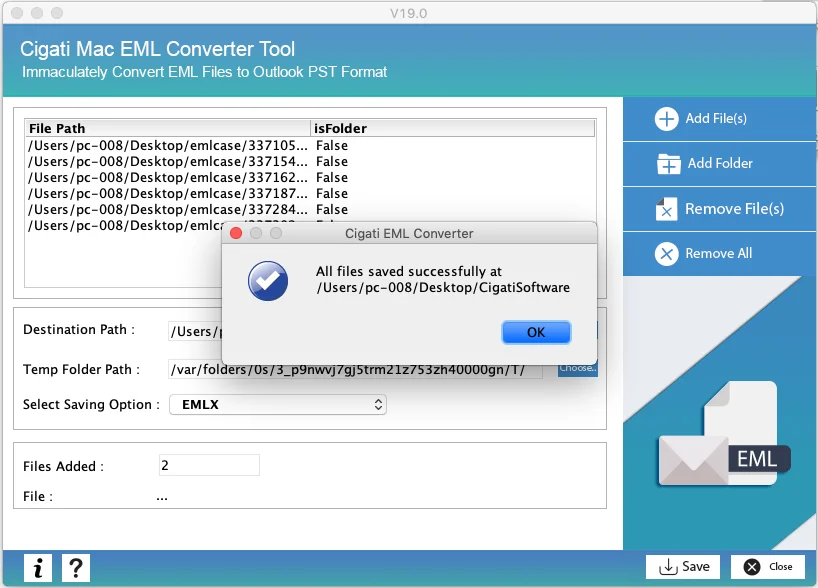Click the V19.0 version title
The width and height of the screenshot is (818, 588).
point(408,13)
